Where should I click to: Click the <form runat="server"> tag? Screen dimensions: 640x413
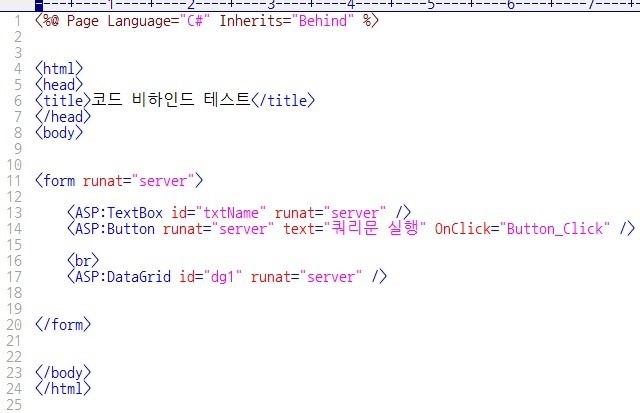(119, 181)
